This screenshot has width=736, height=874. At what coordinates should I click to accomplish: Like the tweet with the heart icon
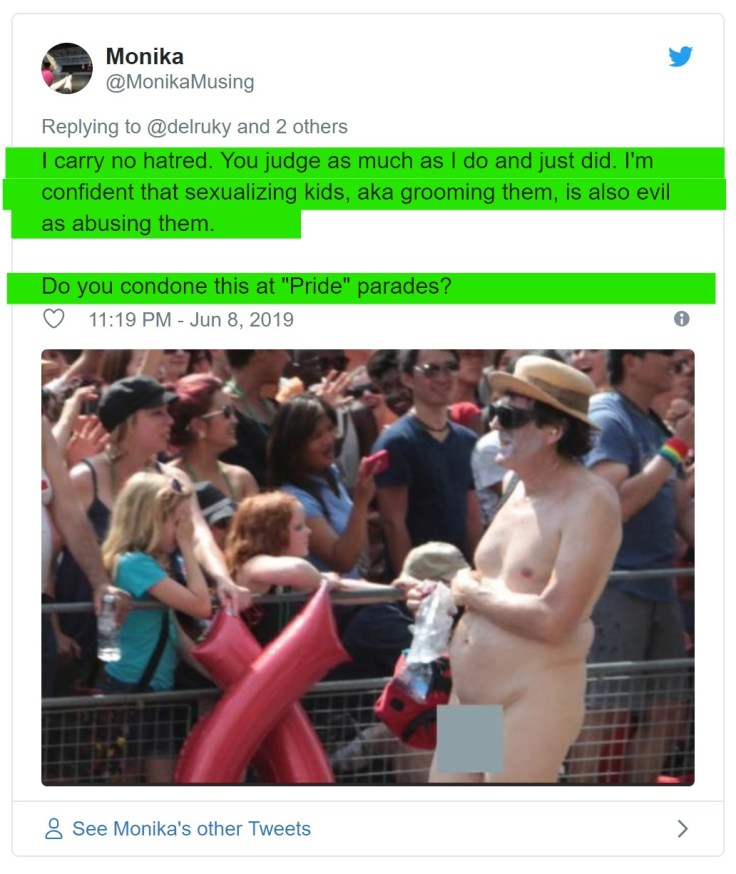54,319
